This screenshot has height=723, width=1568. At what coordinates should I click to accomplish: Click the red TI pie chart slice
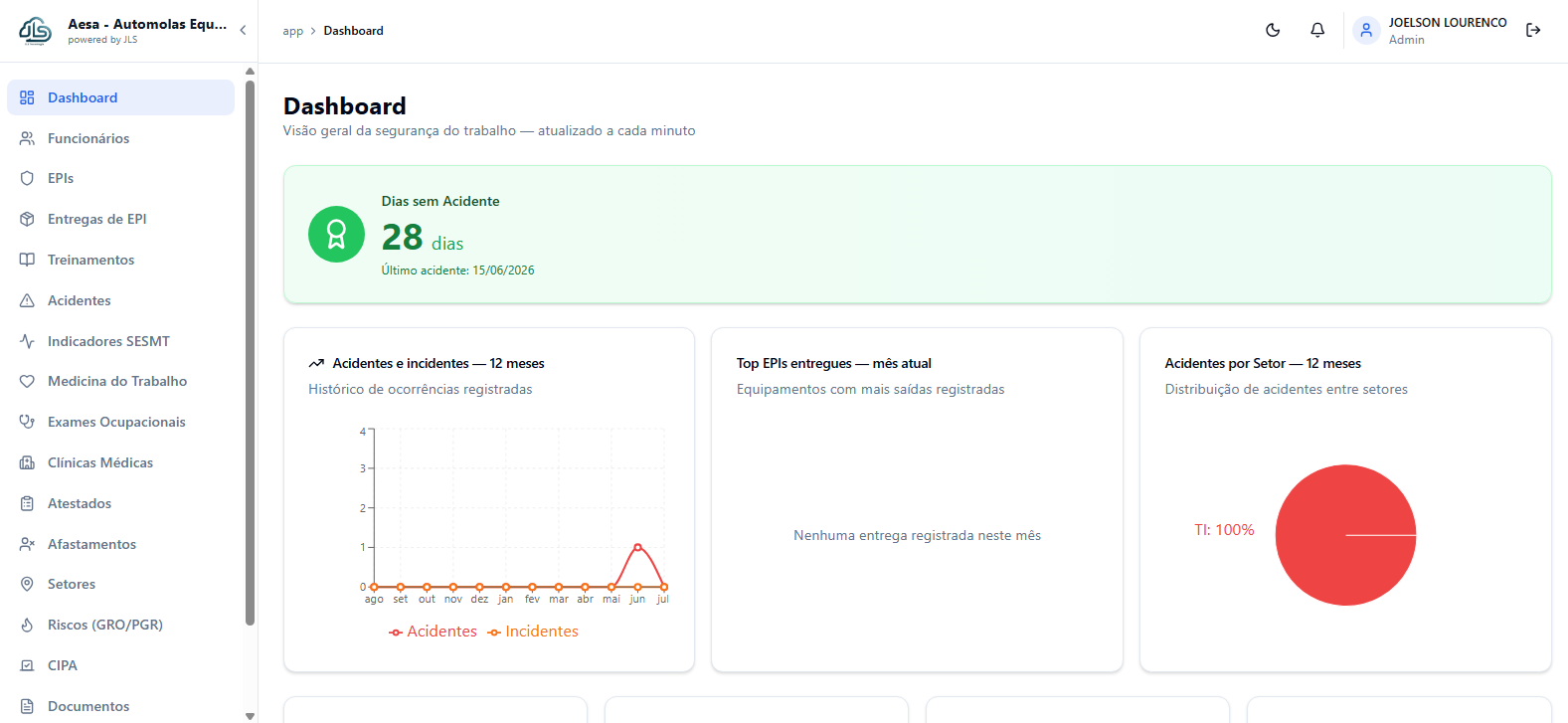pos(1345,535)
